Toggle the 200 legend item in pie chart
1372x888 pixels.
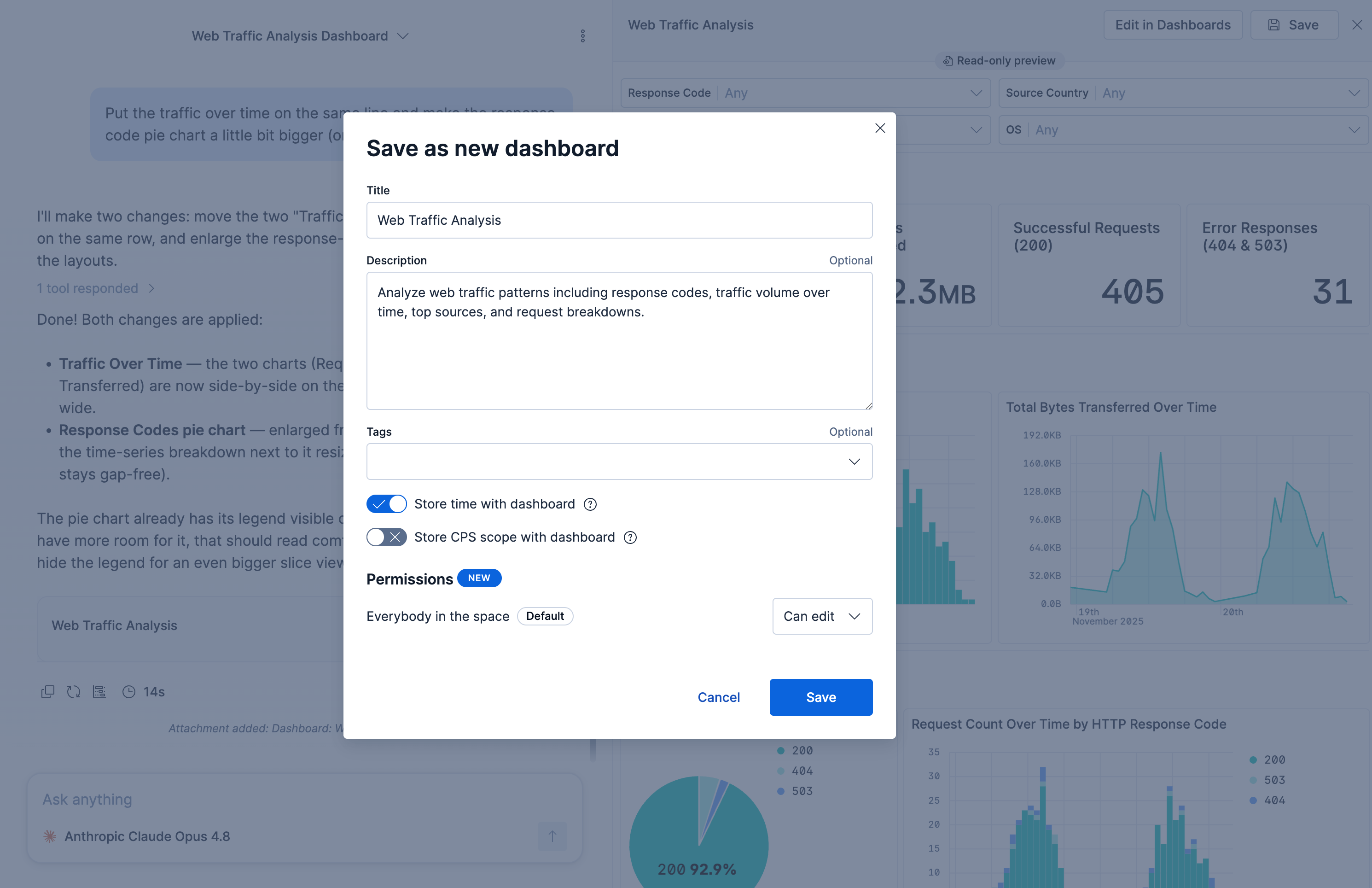(795, 750)
